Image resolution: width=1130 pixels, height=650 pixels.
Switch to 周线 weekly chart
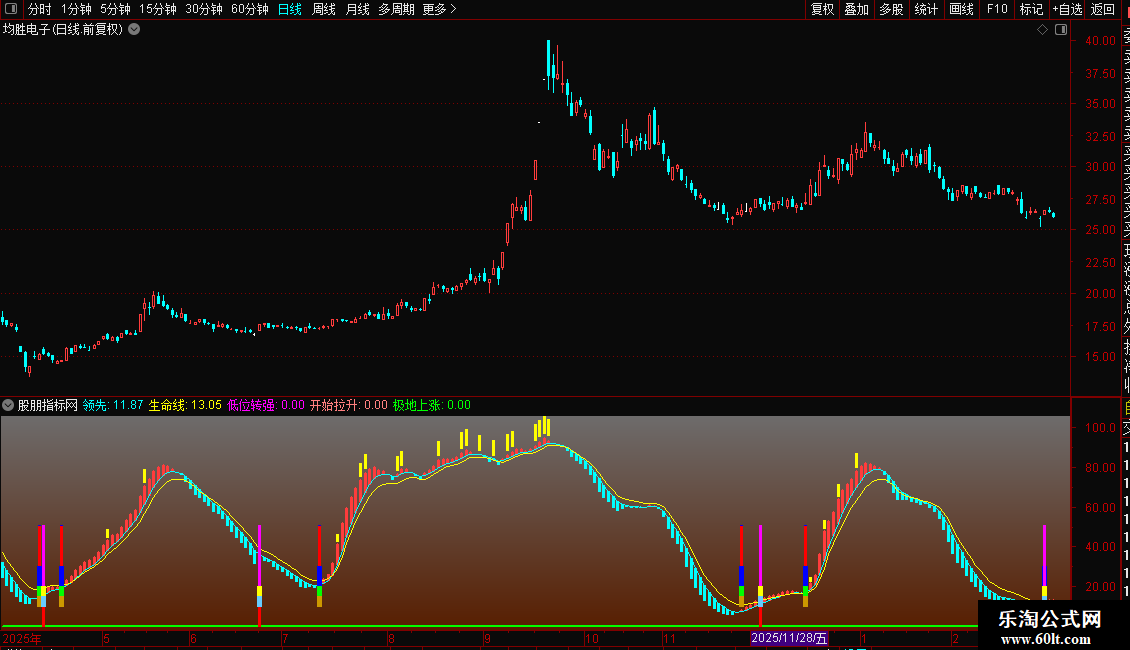click(x=324, y=9)
